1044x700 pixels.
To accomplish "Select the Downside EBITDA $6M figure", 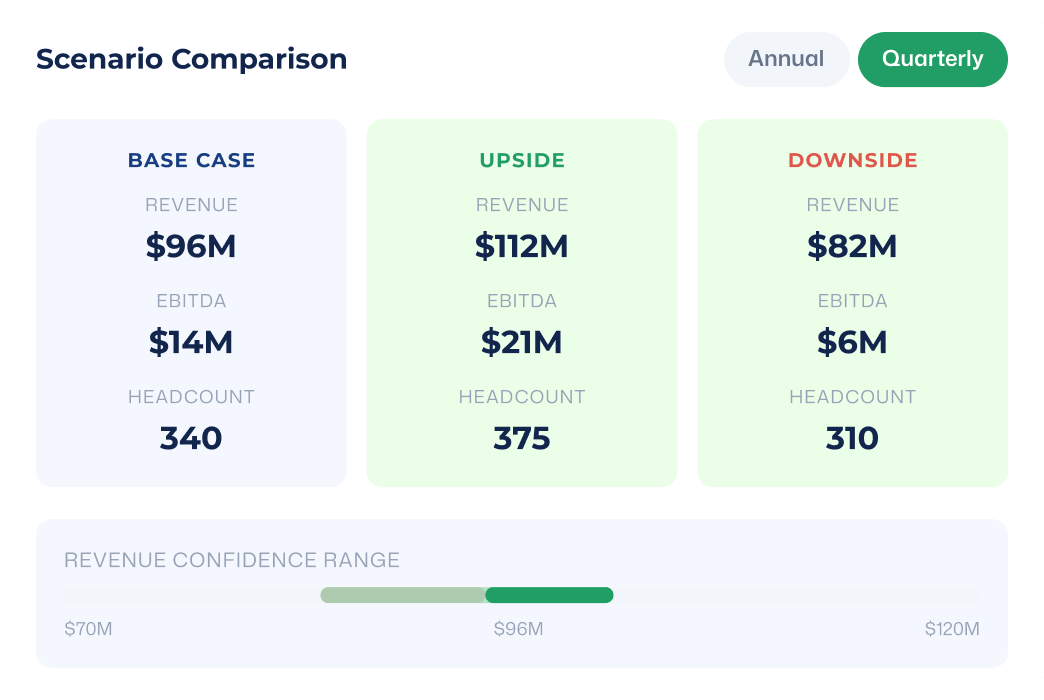I will [x=852, y=342].
